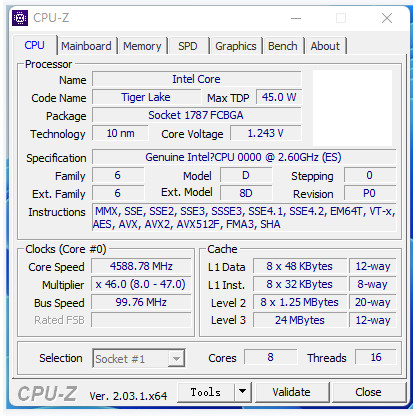Select the SPD tab
This screenshot has height=416, width=416.
click(x=188, y=46)
